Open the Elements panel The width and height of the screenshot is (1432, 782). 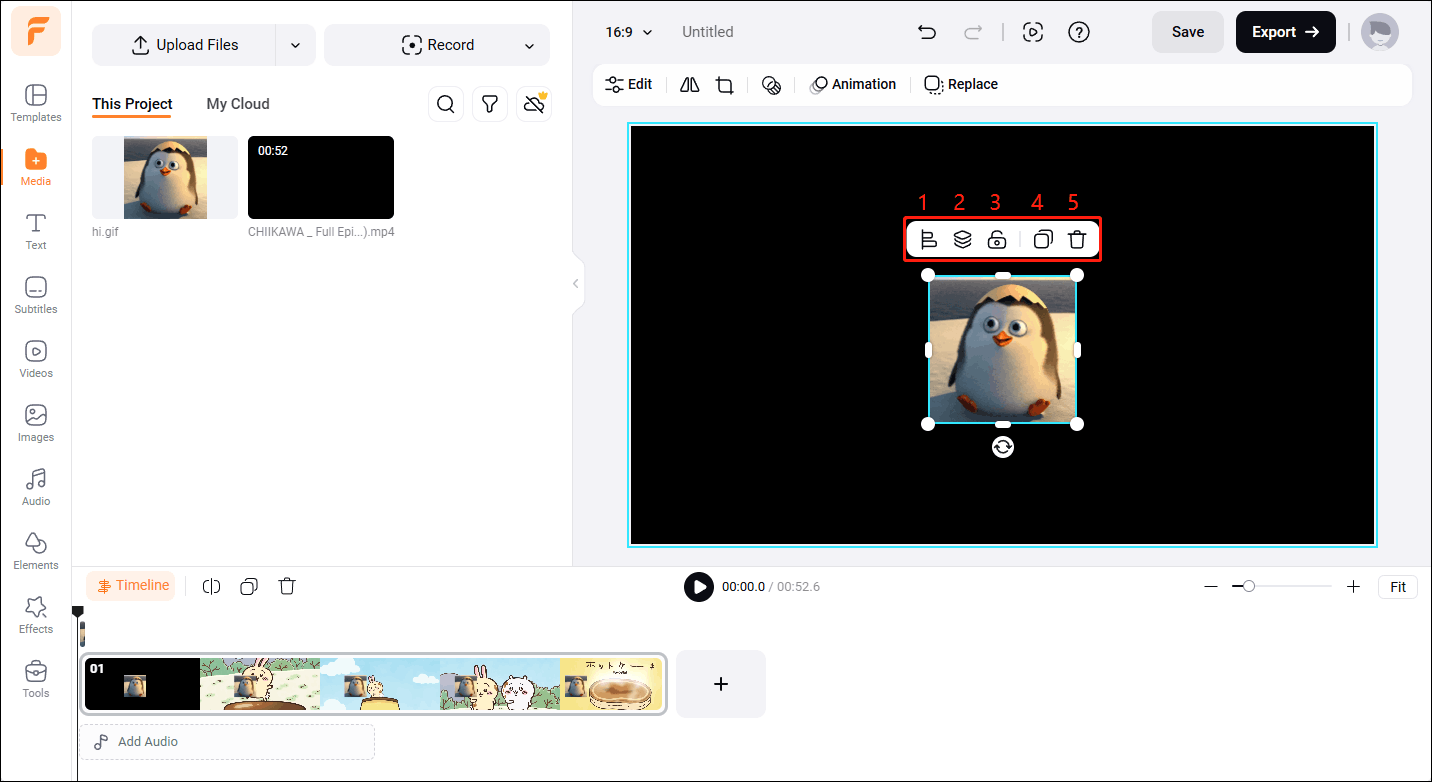36,552
